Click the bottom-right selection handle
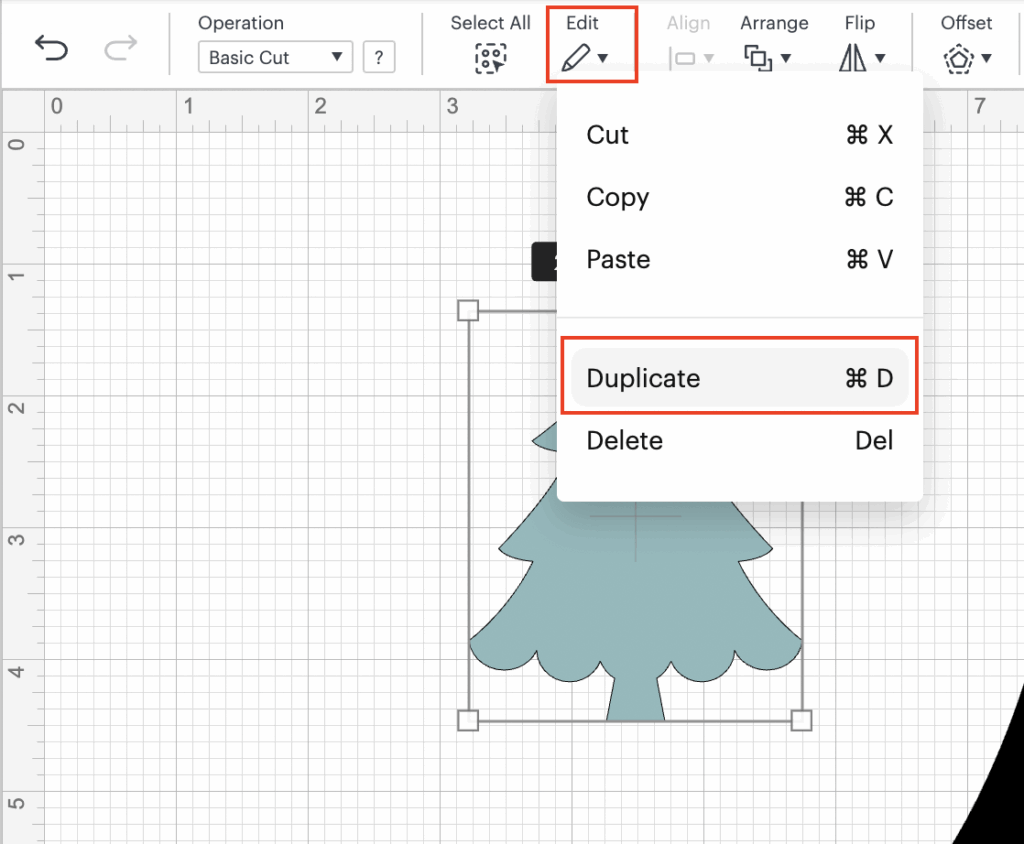Screen dimensions: 1024x844 coord(801,720)
